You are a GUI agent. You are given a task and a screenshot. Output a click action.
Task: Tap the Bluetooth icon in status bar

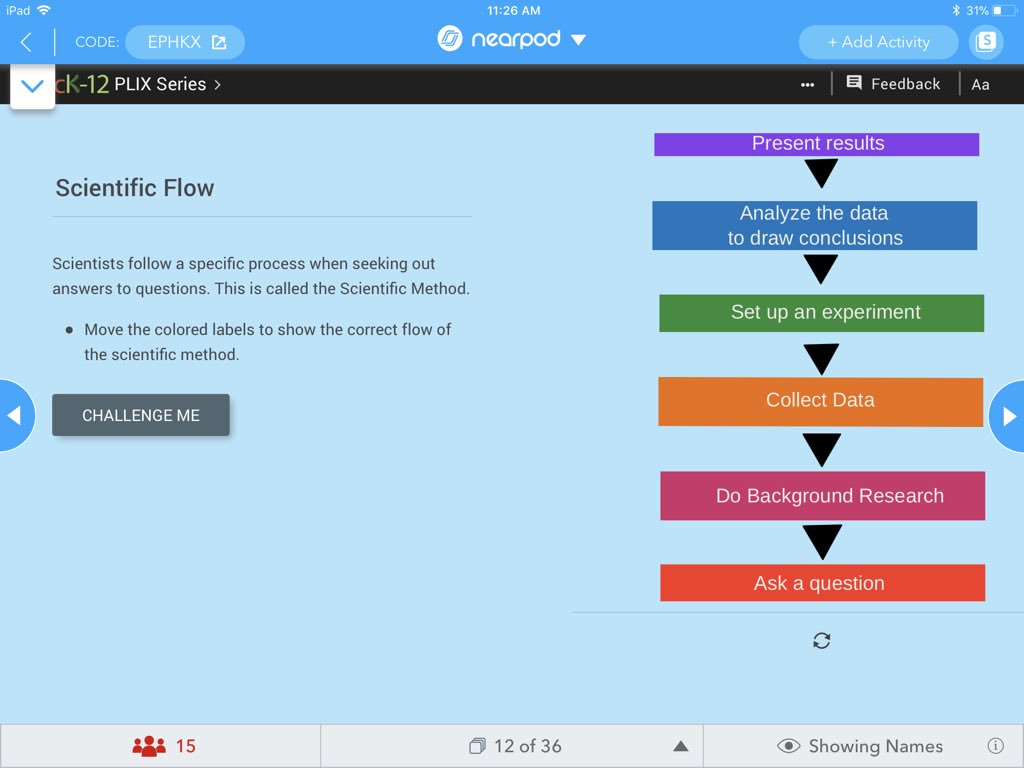pos(955,10)
